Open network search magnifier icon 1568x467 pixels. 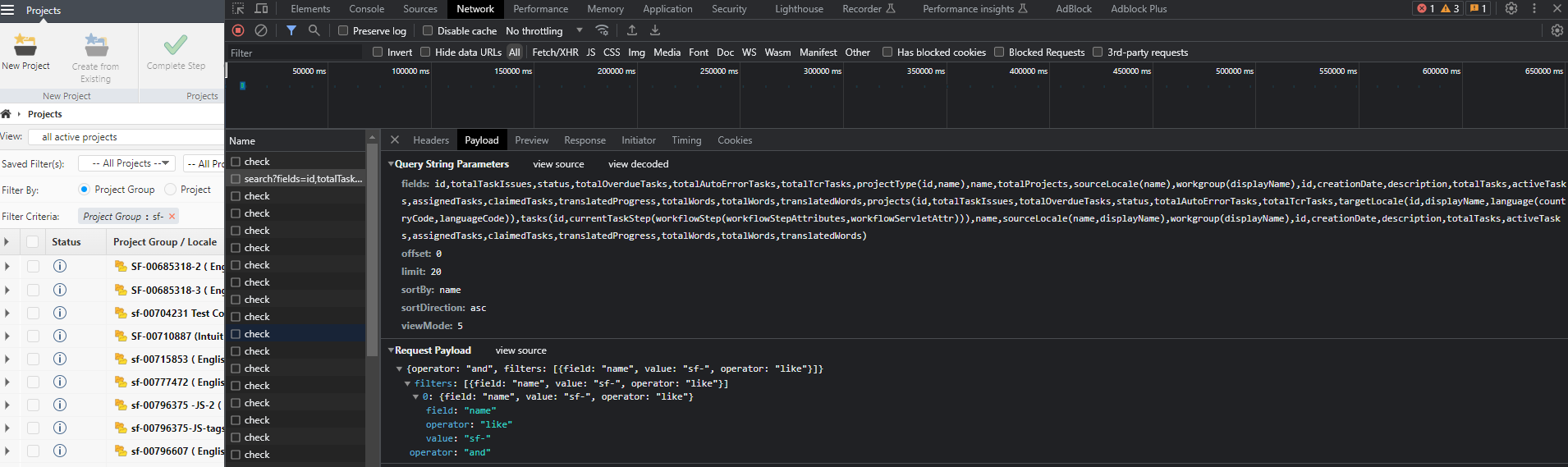(314, 30)
